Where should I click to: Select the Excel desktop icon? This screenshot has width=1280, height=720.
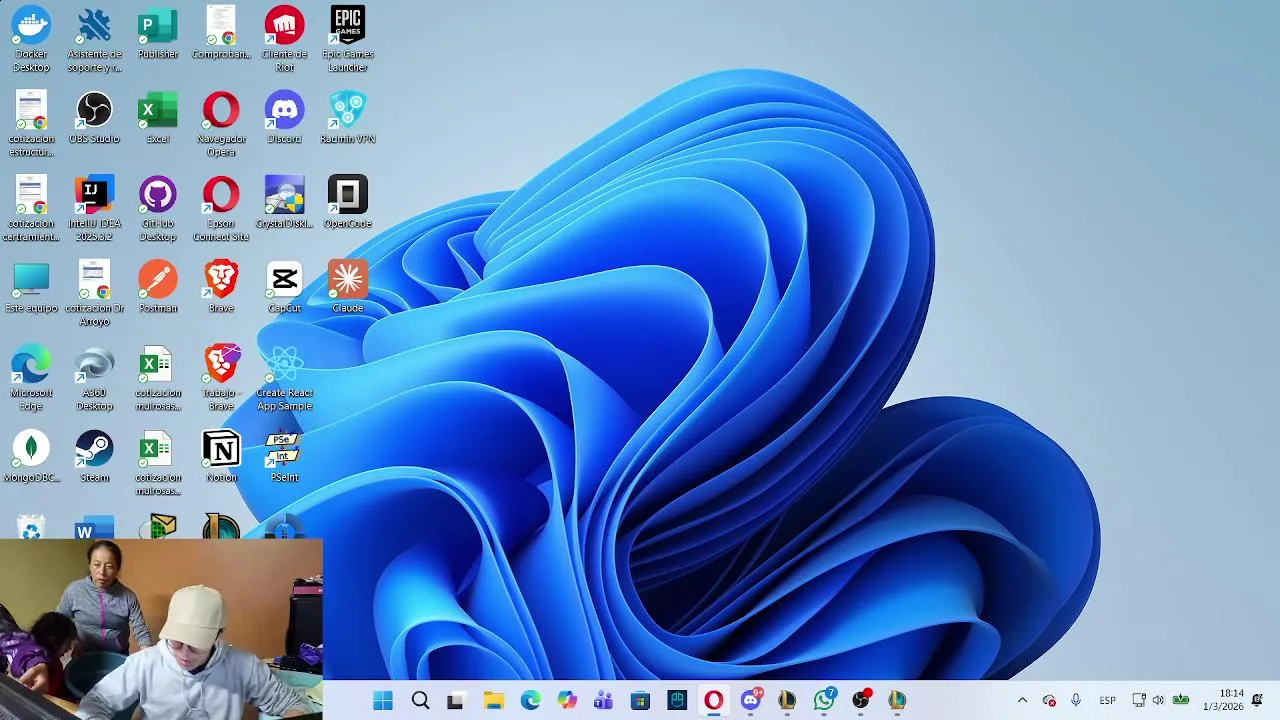(158, 118)
